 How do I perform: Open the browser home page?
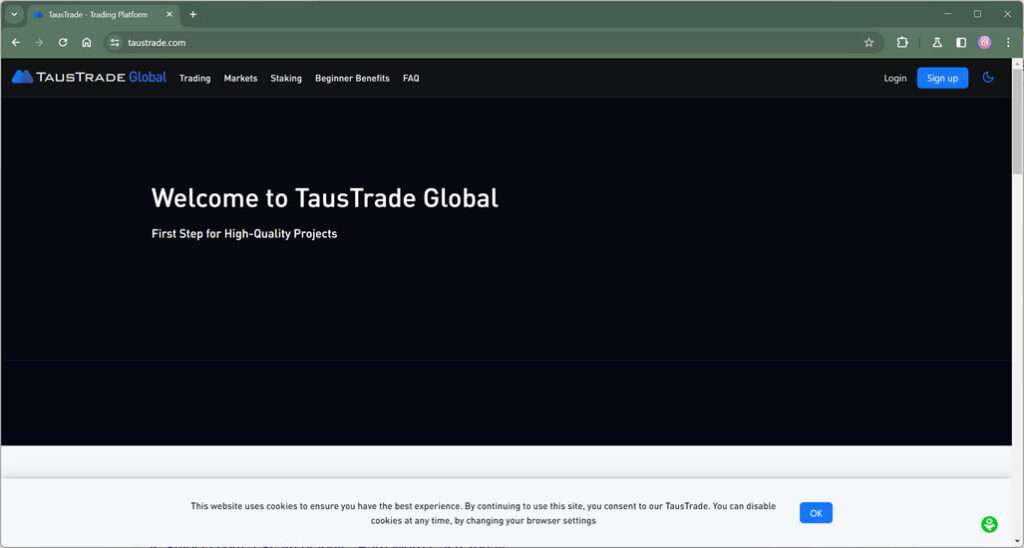pyautogui.click(x=86, y=42)
